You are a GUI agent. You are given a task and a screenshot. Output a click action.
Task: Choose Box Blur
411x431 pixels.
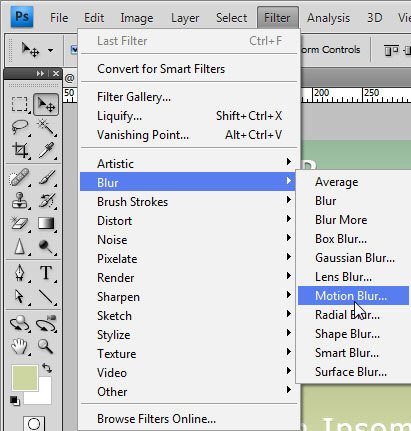click(354, 239)
